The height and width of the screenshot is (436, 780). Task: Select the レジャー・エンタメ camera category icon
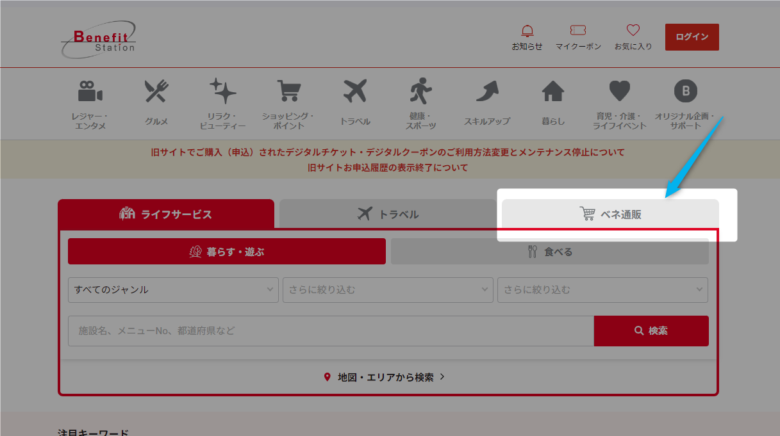[x=91, y=93]
